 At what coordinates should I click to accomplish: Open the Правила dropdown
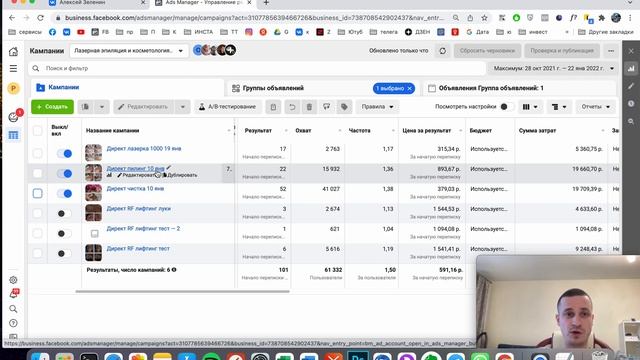coord(377,107)
